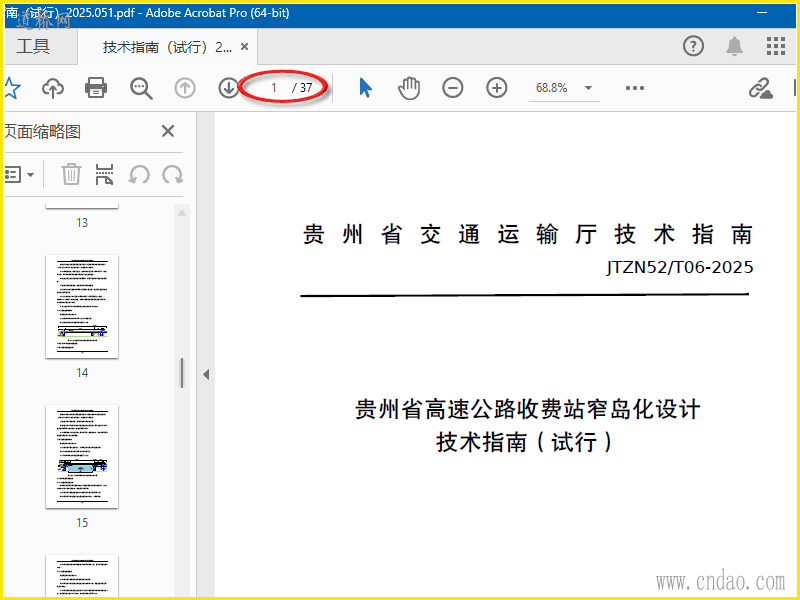This screenshot has height=600, width=800.
Task: Click the thumbnails panel scroll up arrow
Action: pyautogui.click(x=182, y=213)
